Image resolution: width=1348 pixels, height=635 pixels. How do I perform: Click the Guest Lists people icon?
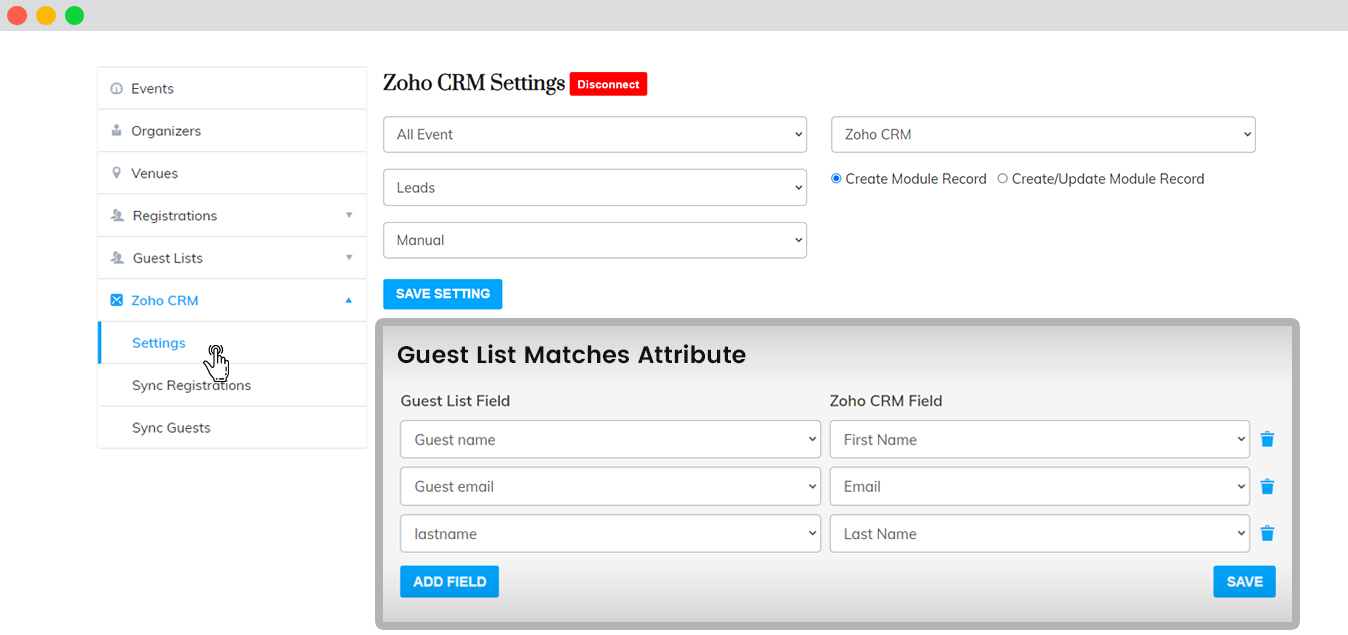[117, 258]
